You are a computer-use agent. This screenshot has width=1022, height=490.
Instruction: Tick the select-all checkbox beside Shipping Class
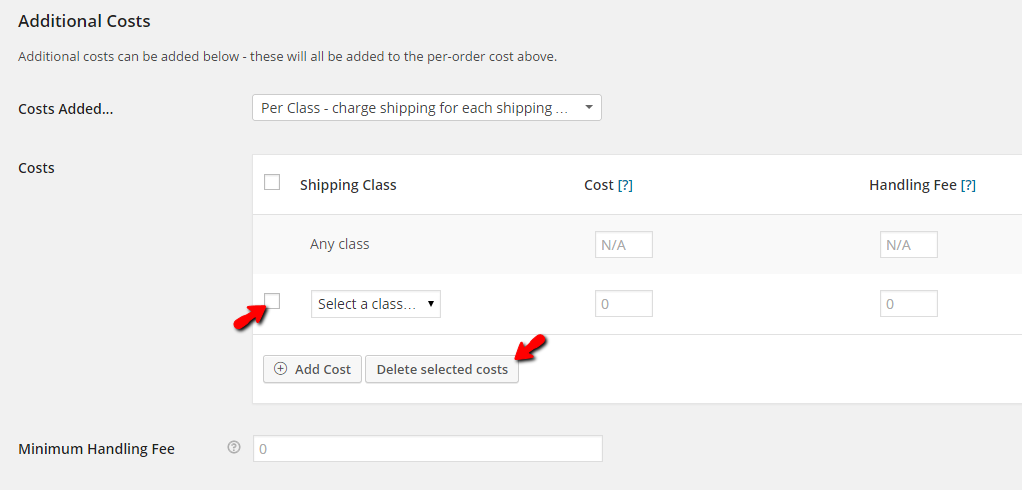[272, 182]
